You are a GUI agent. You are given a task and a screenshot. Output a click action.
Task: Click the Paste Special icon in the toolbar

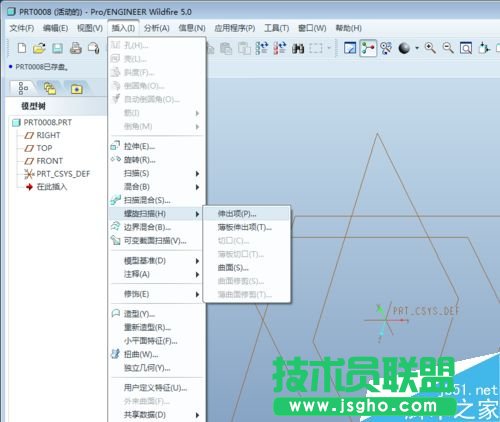pos(244,48)
